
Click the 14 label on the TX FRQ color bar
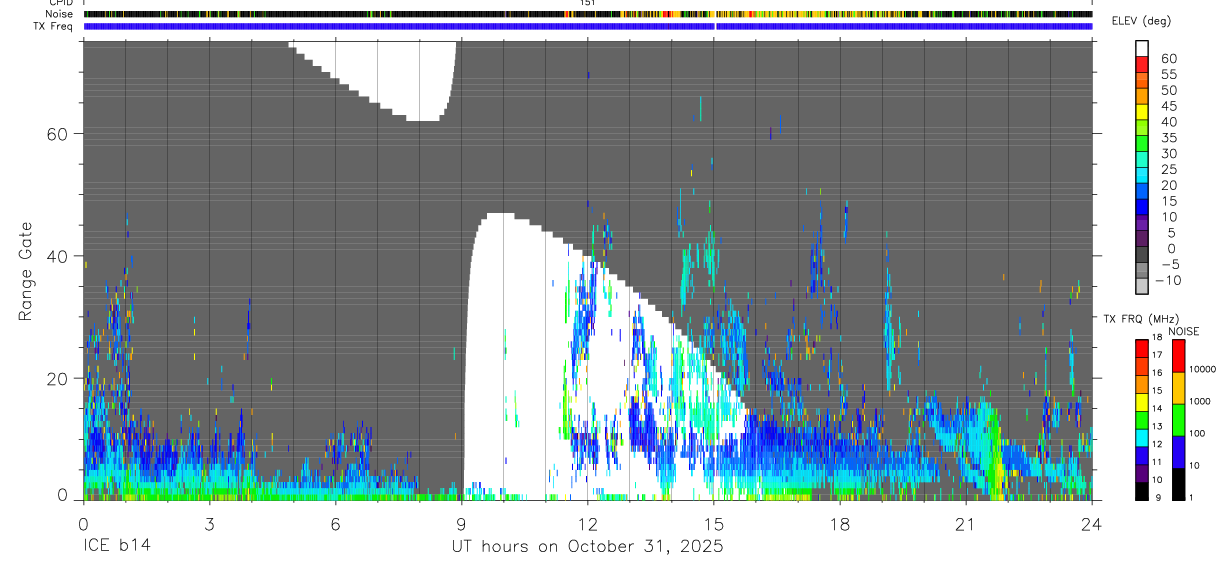pos(1157,408)
